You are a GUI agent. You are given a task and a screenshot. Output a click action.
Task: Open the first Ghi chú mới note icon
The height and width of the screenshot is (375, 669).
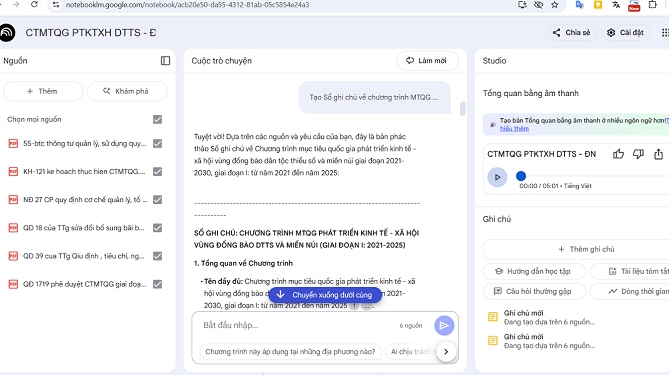click(492, 317)
